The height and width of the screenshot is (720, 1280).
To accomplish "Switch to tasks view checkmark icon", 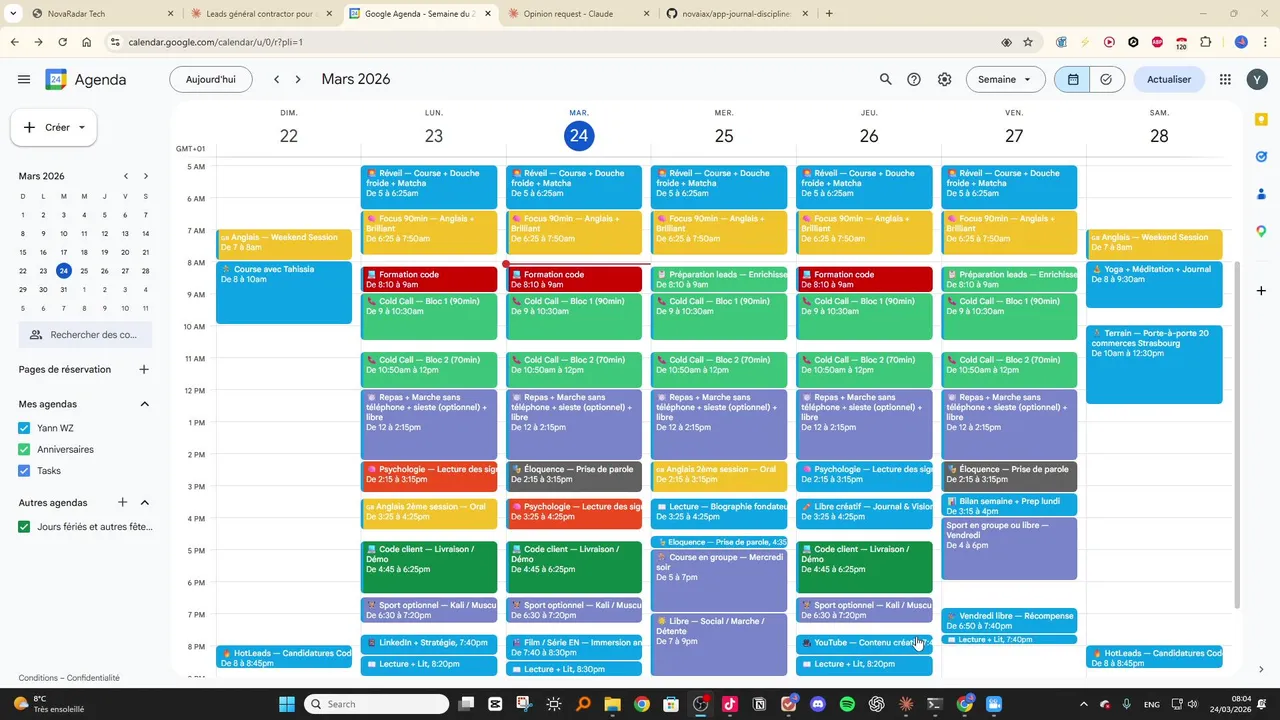I will pos(1107,79).
